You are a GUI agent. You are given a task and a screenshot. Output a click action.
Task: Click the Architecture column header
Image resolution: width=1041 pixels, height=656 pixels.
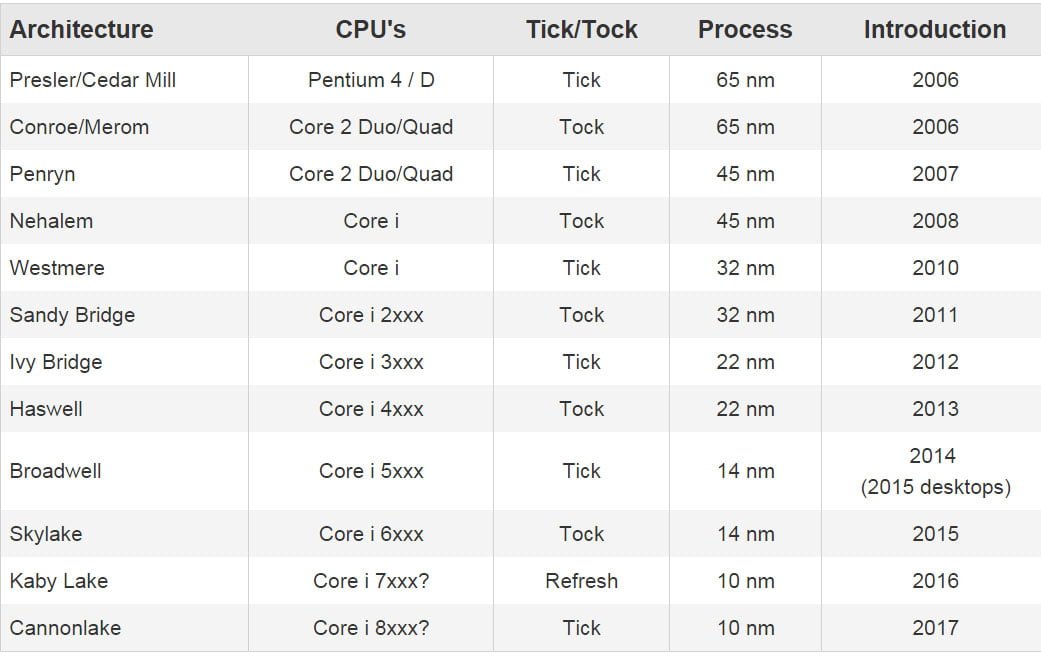[x=82, y=30]
